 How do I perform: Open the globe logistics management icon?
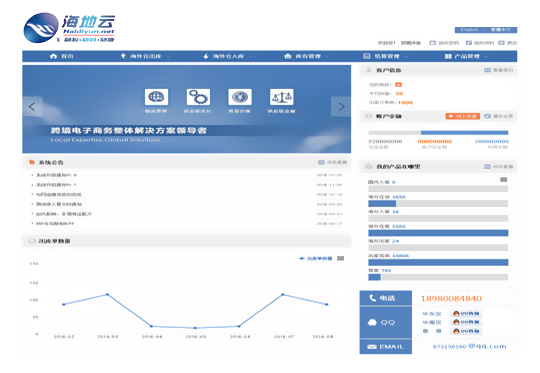[x=156, y=97]
